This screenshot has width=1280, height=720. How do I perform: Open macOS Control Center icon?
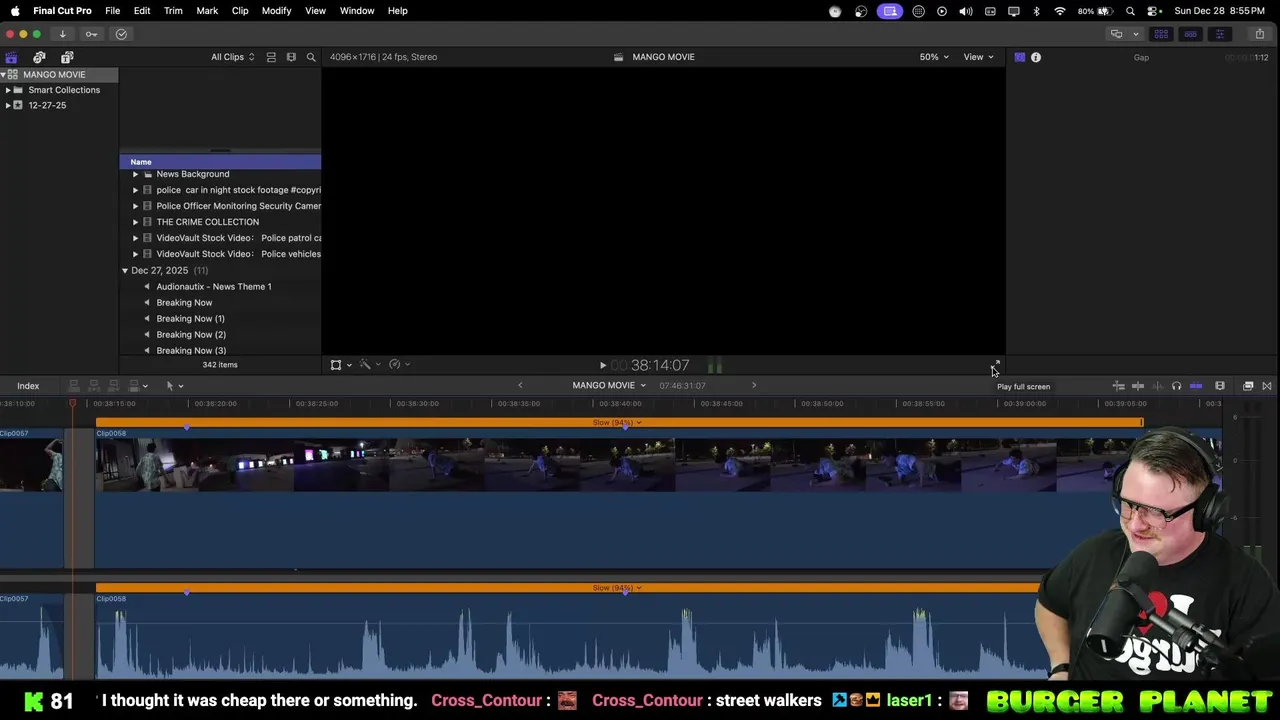[1153, 11]
